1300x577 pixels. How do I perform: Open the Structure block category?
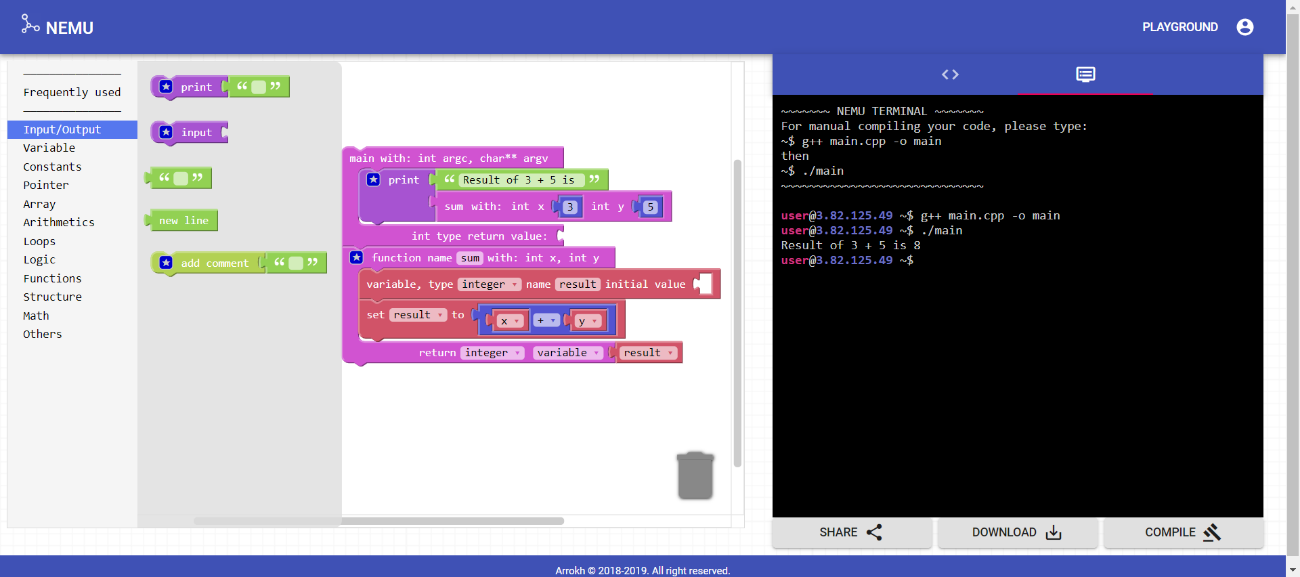coord(72,297)
